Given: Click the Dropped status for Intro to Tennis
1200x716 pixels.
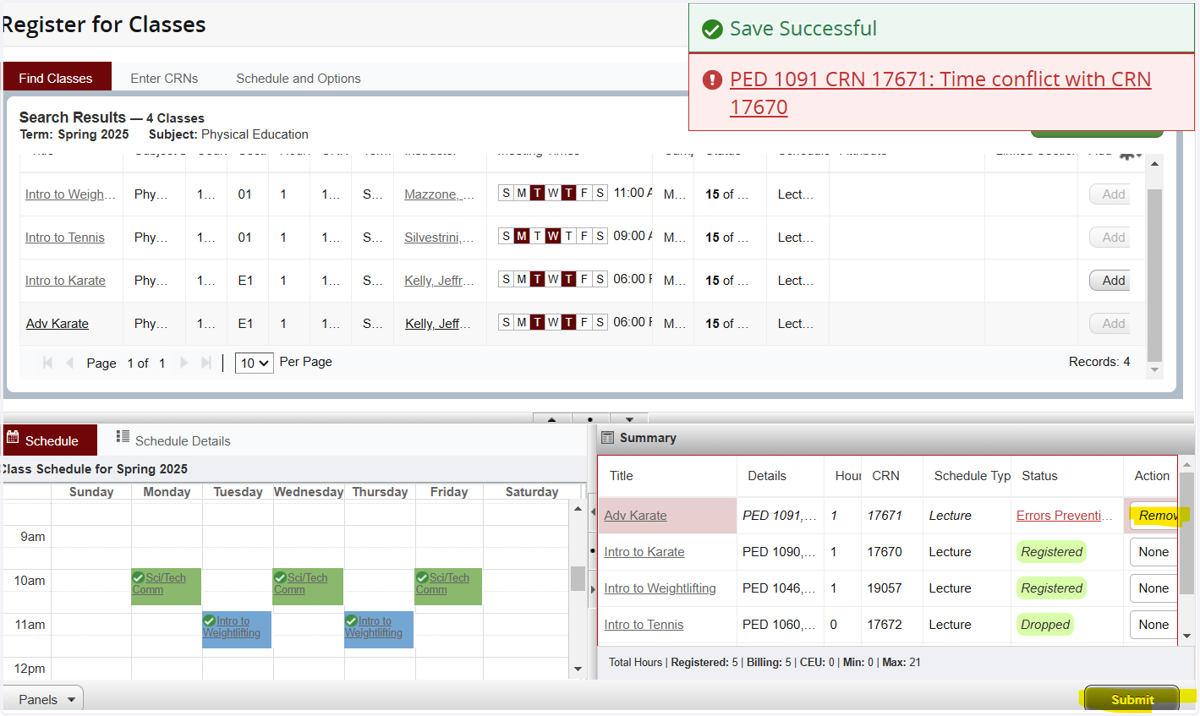Looking at the screenshot, I should (x=1045, y=624).
